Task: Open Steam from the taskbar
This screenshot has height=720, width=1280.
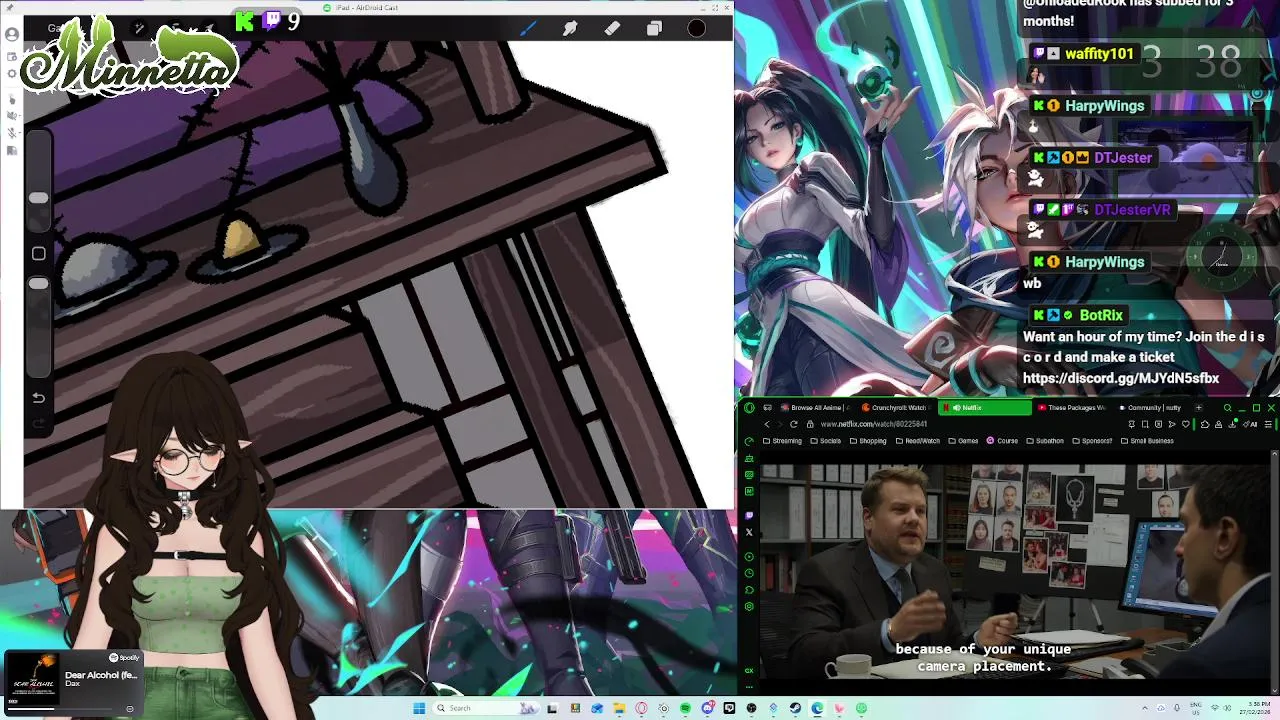Action: point(795,708)
